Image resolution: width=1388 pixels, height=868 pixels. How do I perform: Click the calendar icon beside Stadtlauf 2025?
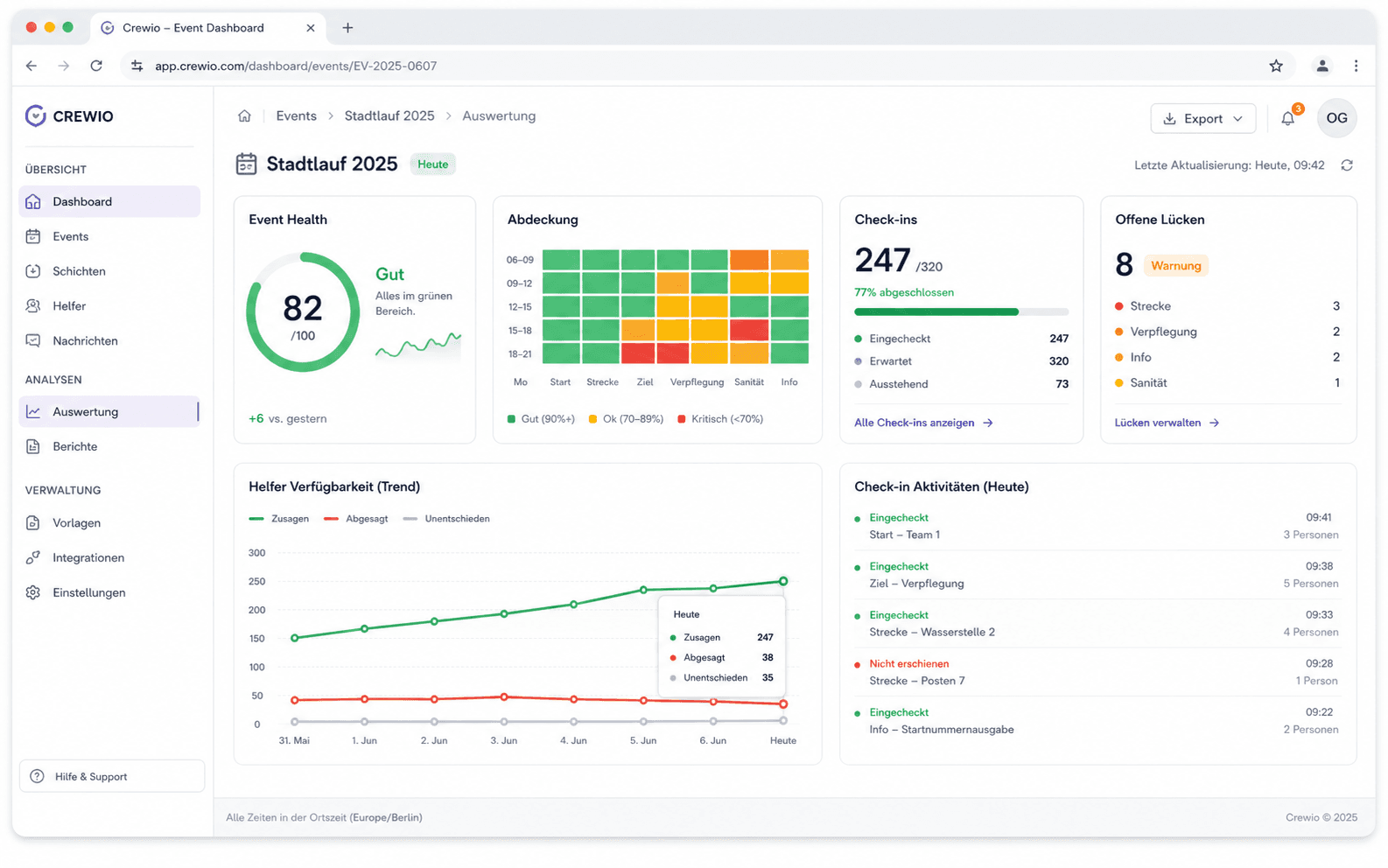tap(247, 164)
